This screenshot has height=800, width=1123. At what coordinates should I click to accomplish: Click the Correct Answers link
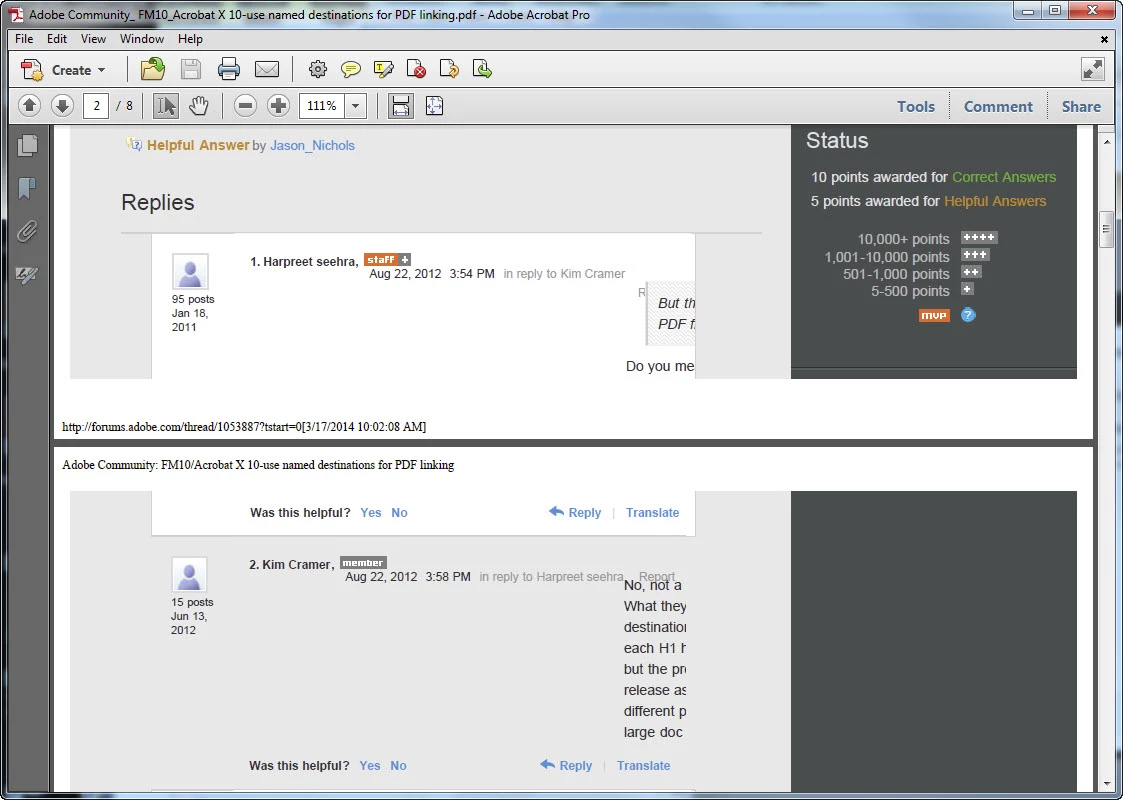point(1003,177)
